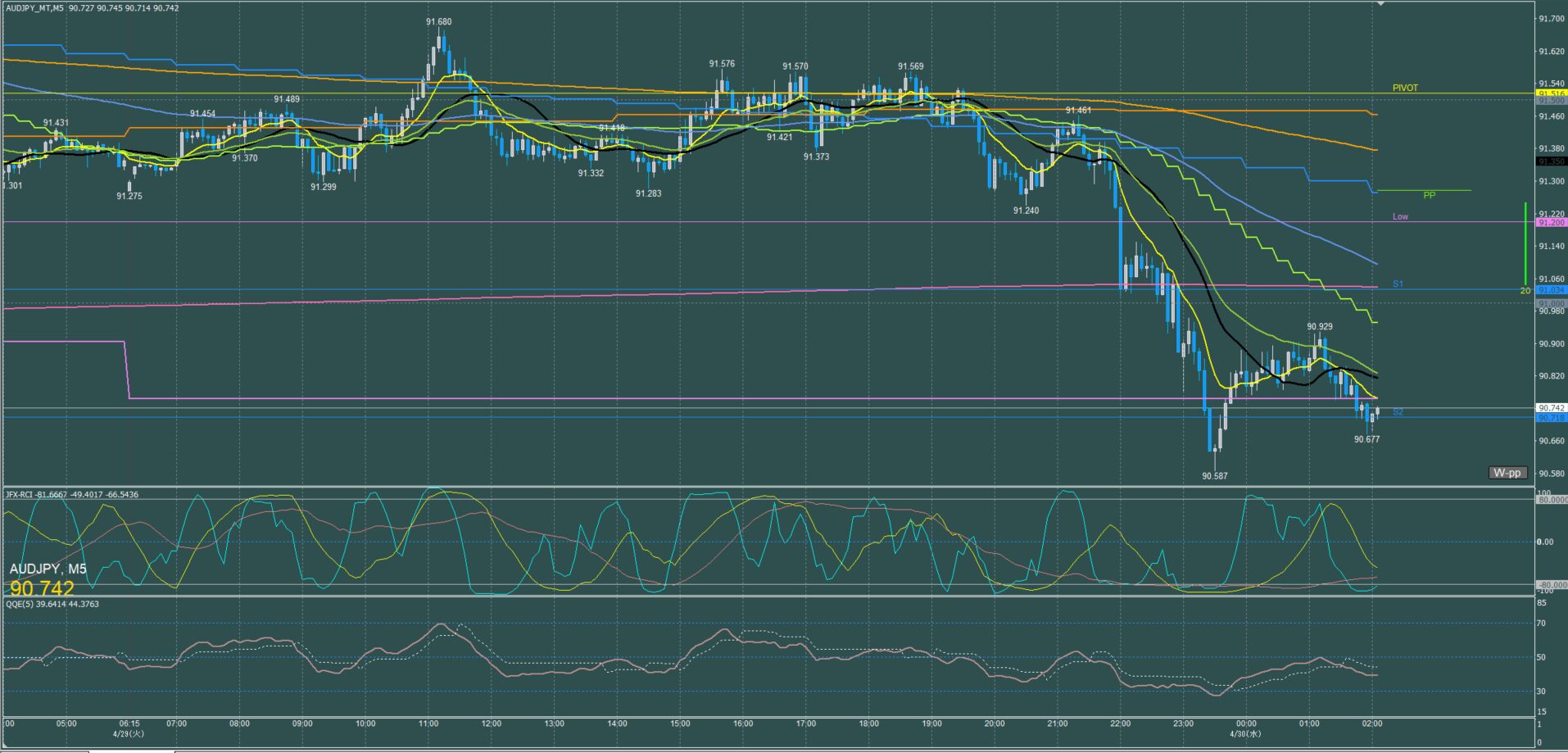Click the pink 91.200 price tag on the axis
Screen dimensions: 1568x753
[x=1551, y=223]
